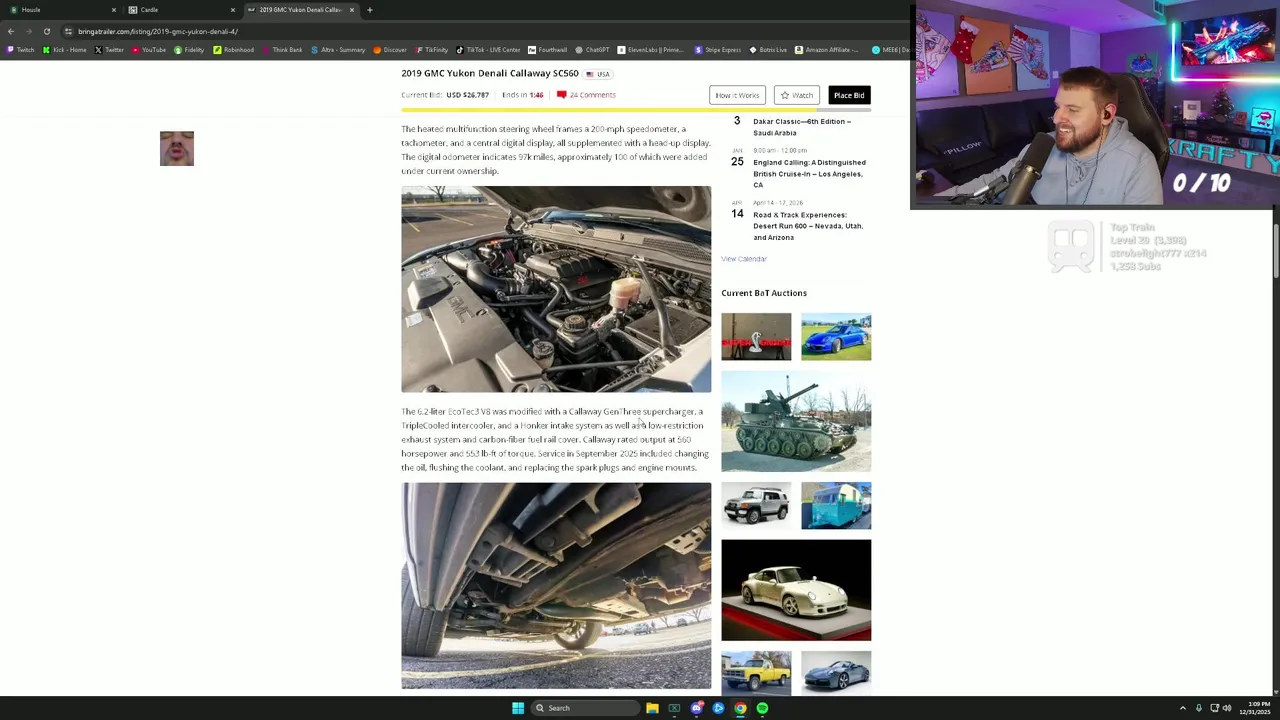
Task: Open the Altra - Summary bookmark
Action: pos(338,50)
